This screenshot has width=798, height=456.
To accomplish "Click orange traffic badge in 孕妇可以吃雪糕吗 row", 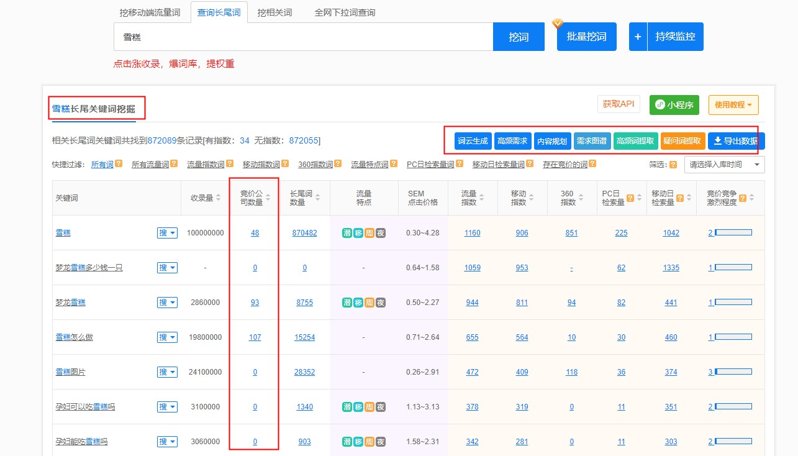I will (x=369, y=407).
